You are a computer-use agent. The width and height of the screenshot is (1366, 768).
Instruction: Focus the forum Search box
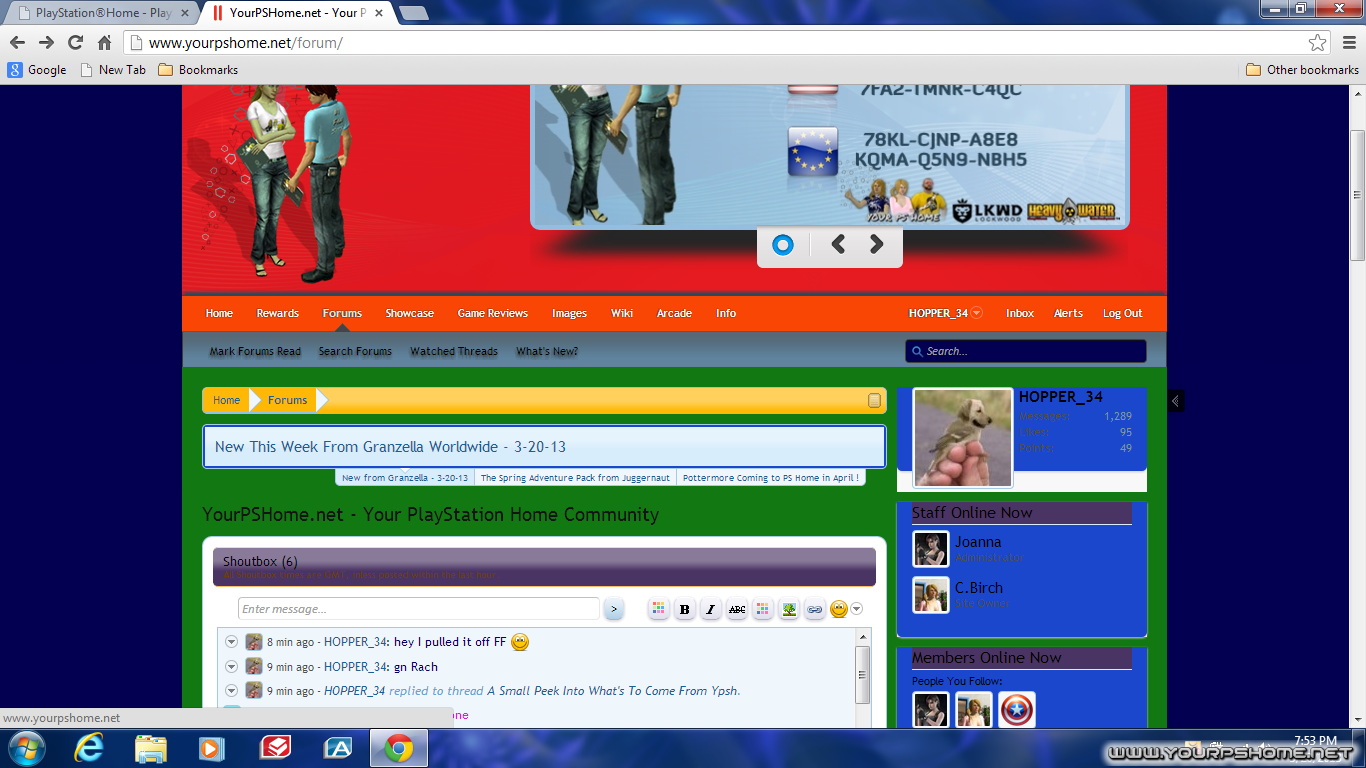[x=1025, y=351]
